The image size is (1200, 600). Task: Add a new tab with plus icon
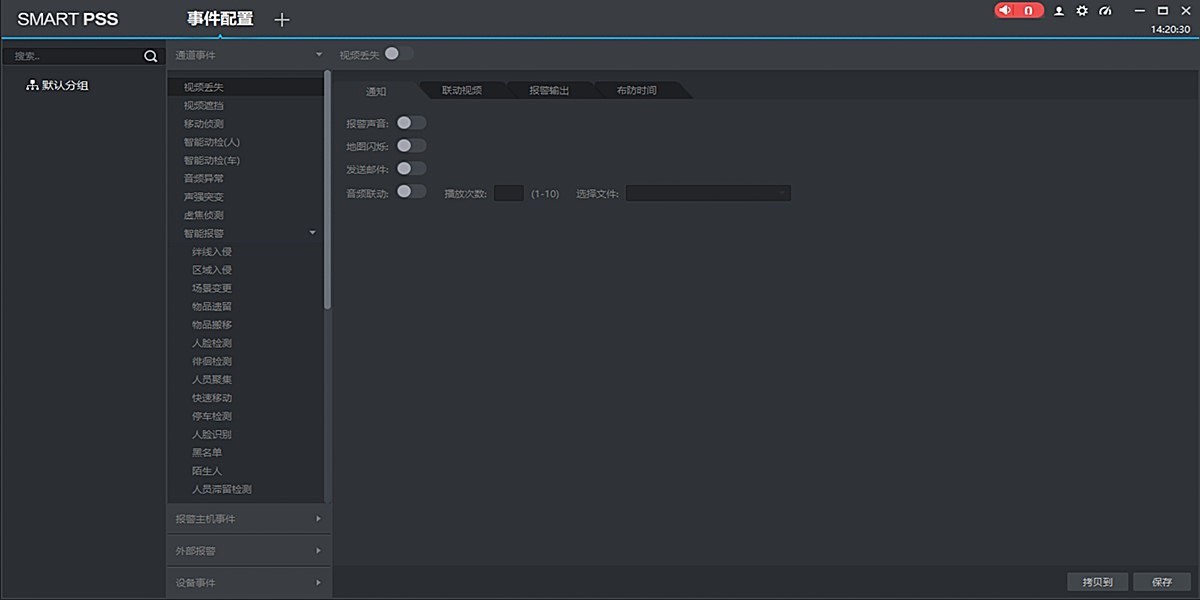tap(282, 19)
